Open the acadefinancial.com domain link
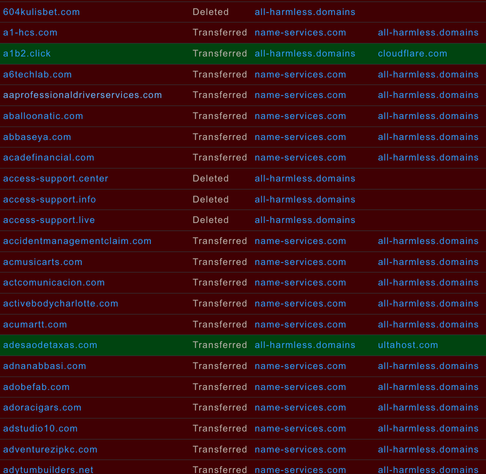486x474 pixels. click(49, 158)
